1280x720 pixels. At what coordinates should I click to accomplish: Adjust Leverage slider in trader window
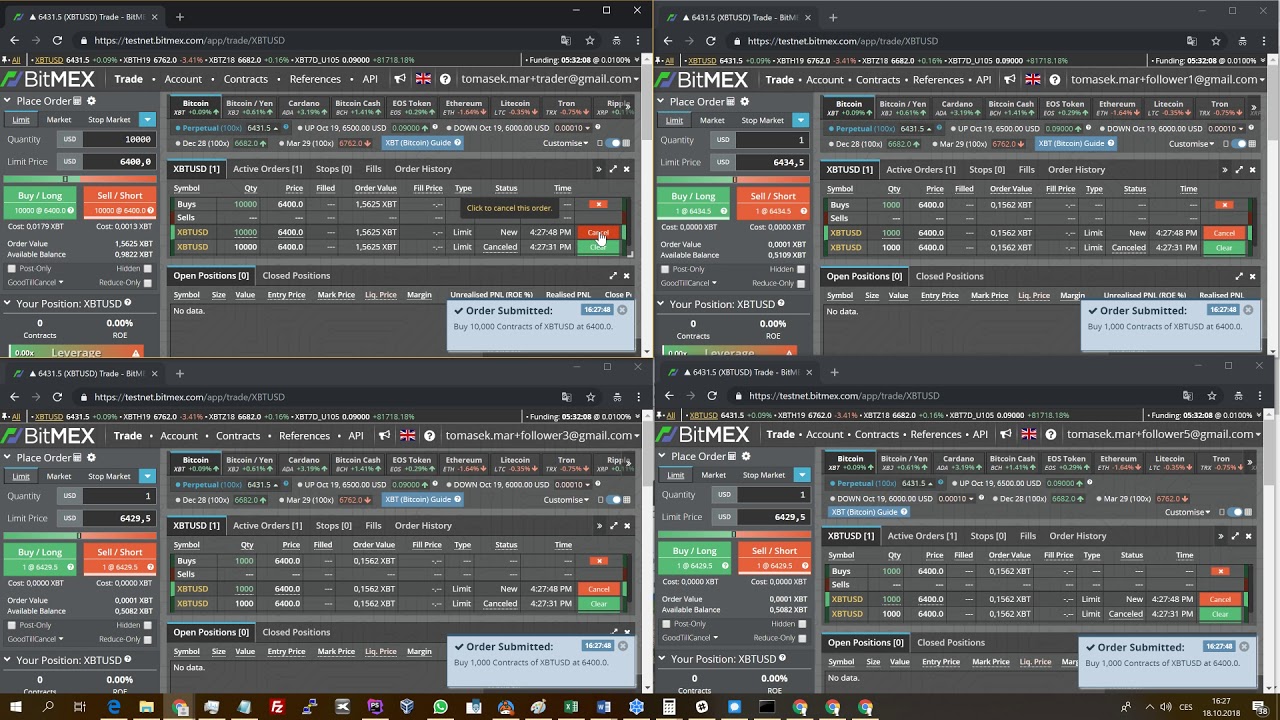pyautogui.click(x=76, y=352)
